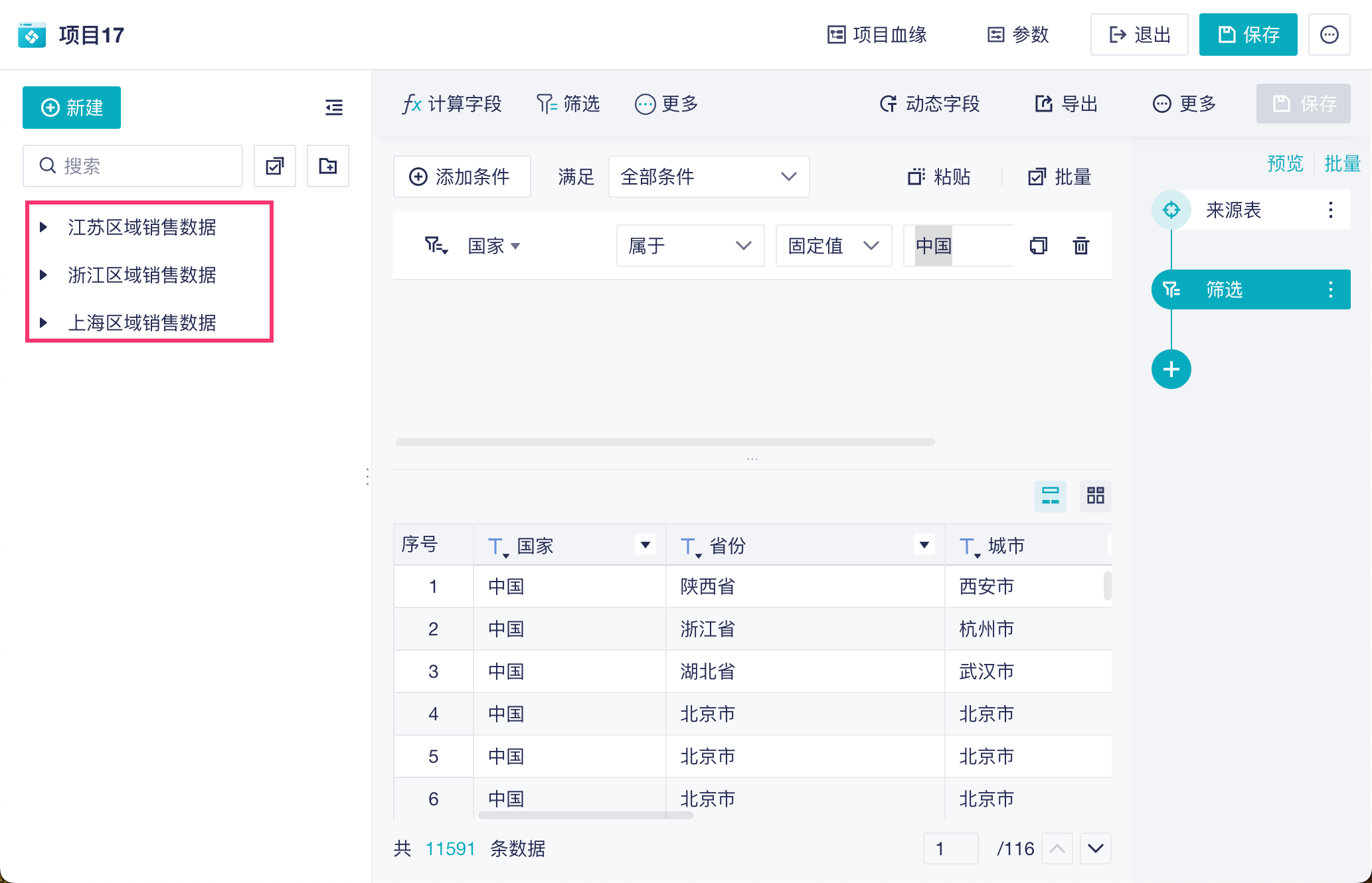Click the round plus add-step button

point(1171,369)
